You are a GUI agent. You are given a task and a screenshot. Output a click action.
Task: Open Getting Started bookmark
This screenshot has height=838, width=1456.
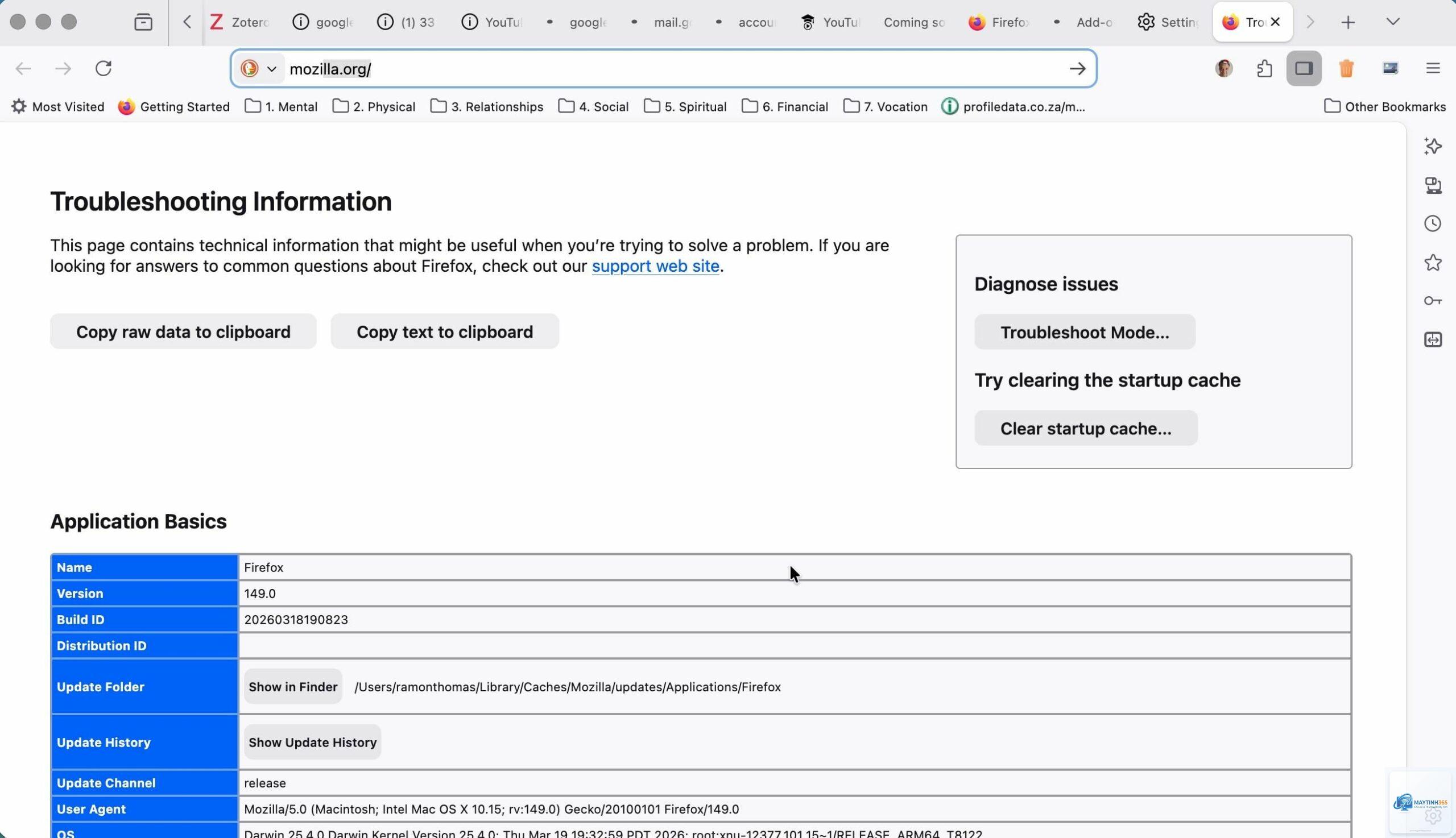pyautogui.click(x=174, y=106)
